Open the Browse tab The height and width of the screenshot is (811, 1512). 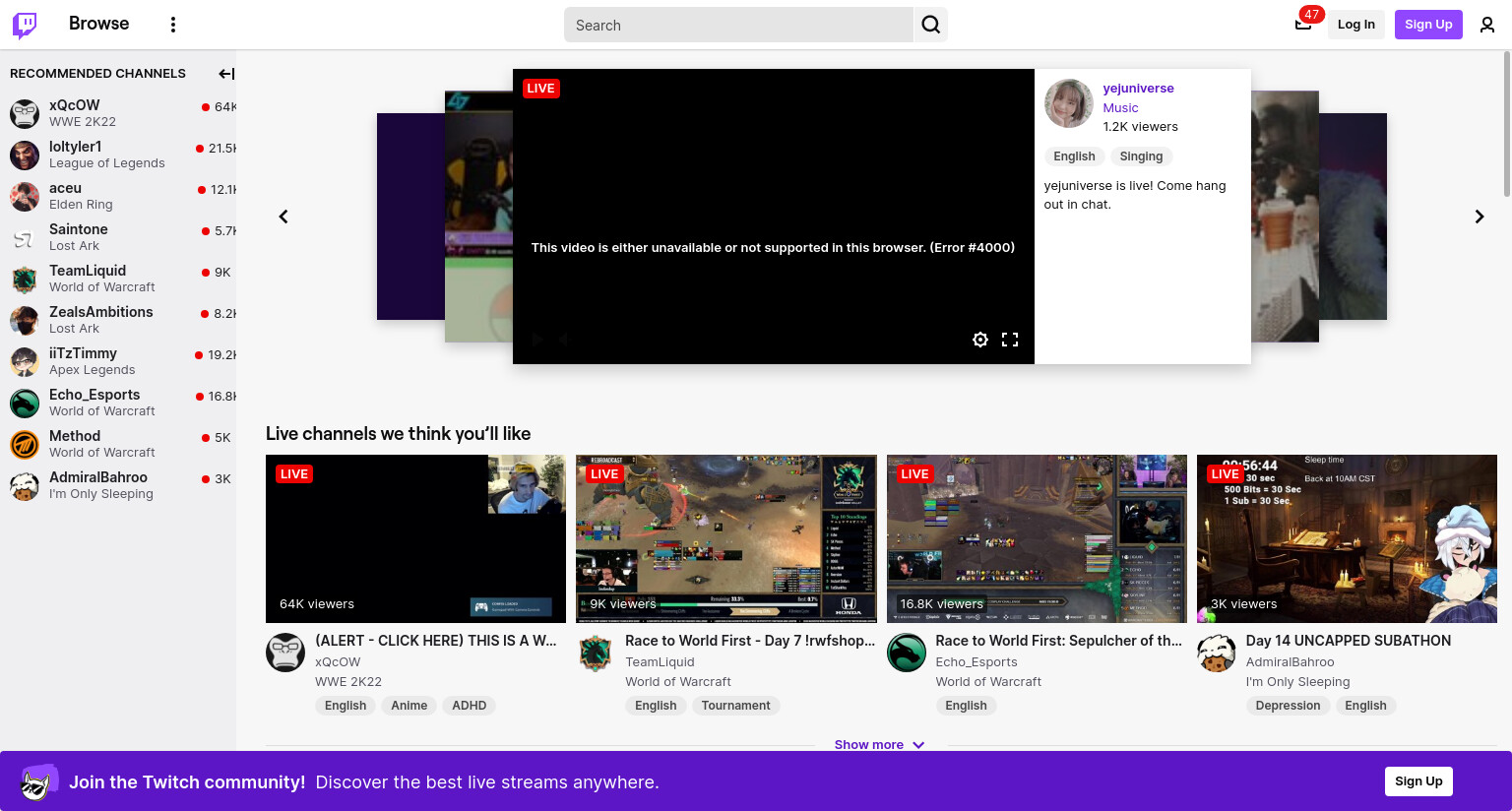[98, 24]
